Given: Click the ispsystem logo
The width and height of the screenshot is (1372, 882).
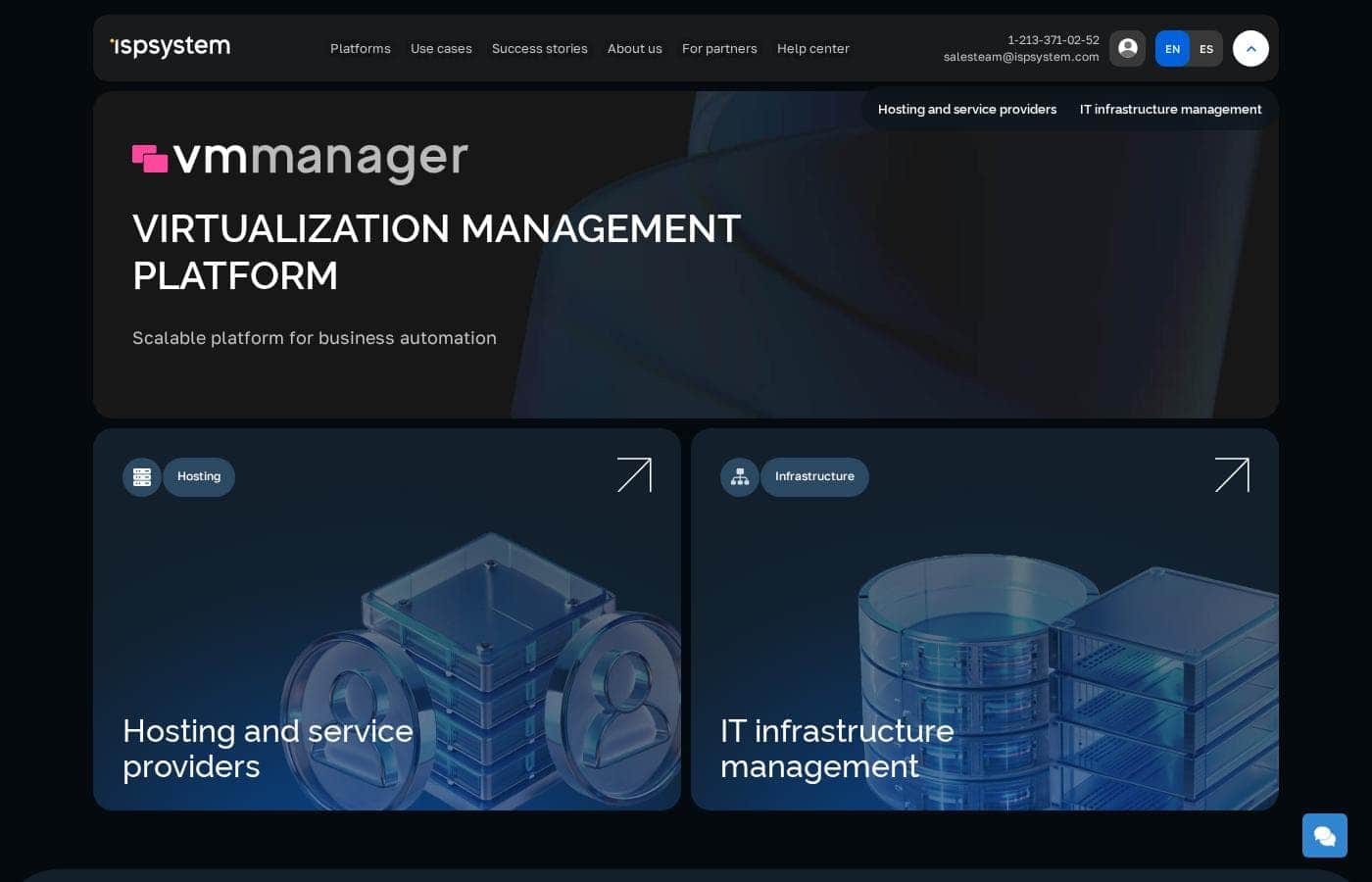Looking at the screenshot, I should 171,47.
